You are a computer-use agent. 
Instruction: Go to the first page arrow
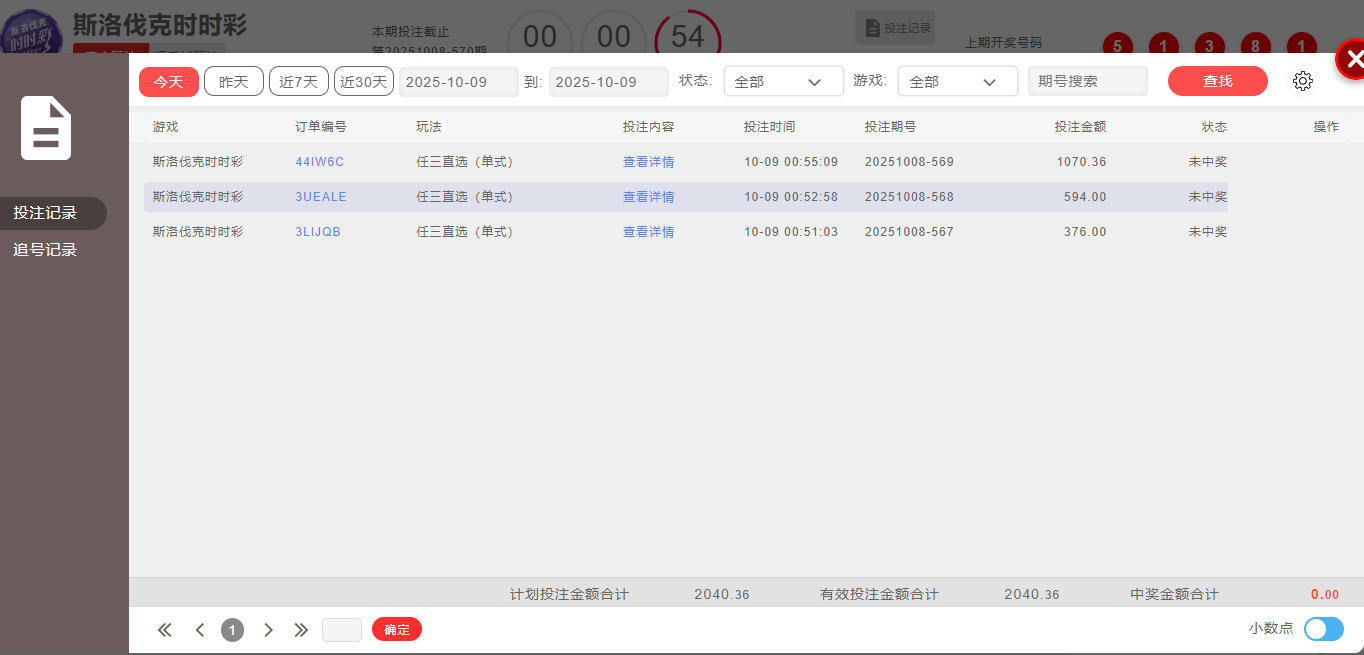click(x=165, y=630)
